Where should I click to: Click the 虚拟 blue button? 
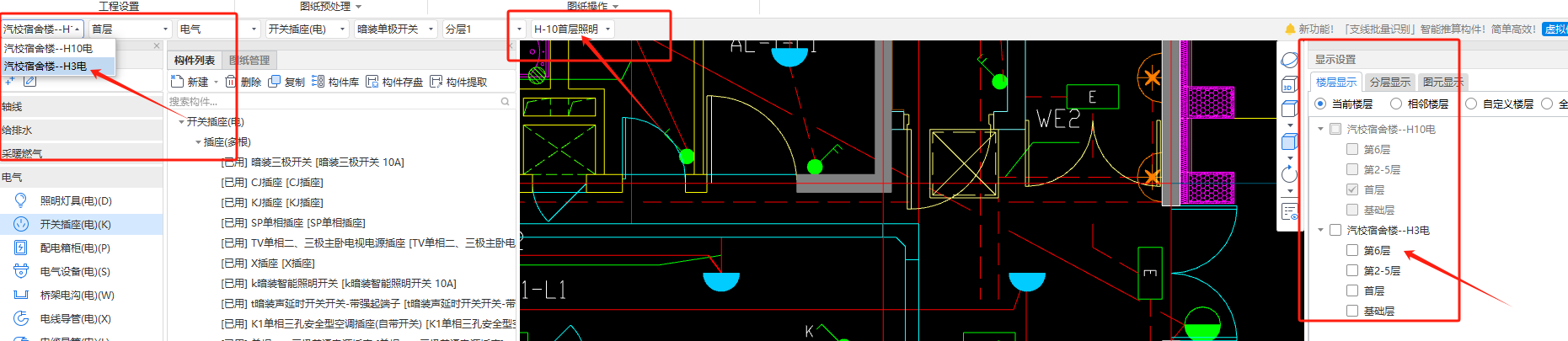click(1555, 29)
